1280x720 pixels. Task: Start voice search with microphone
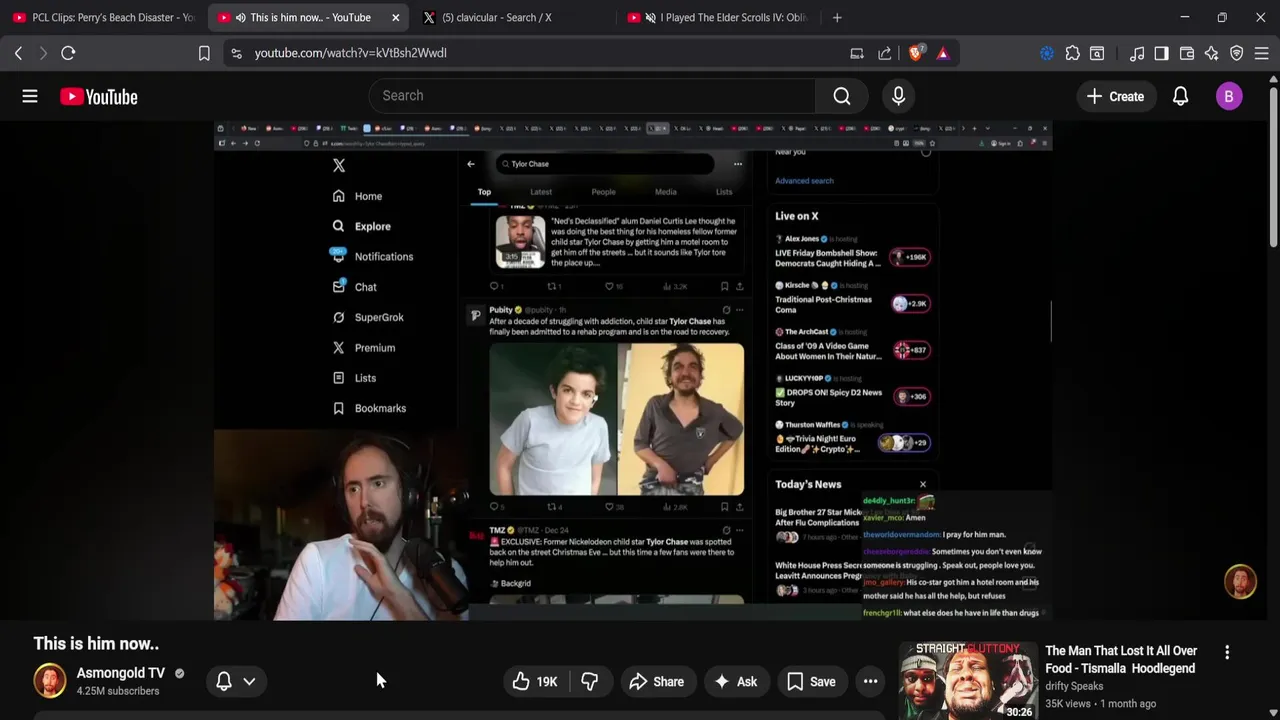(898, 96)
